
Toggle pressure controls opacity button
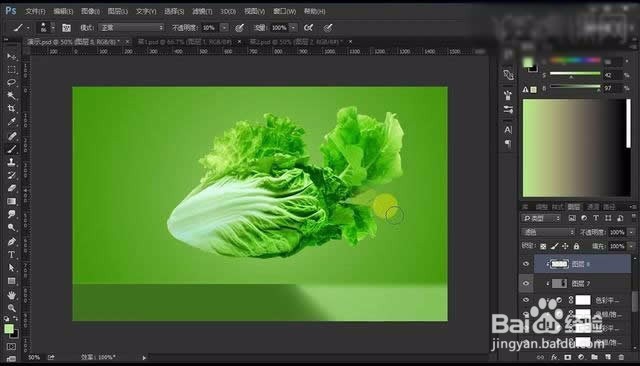click(240, 28)
